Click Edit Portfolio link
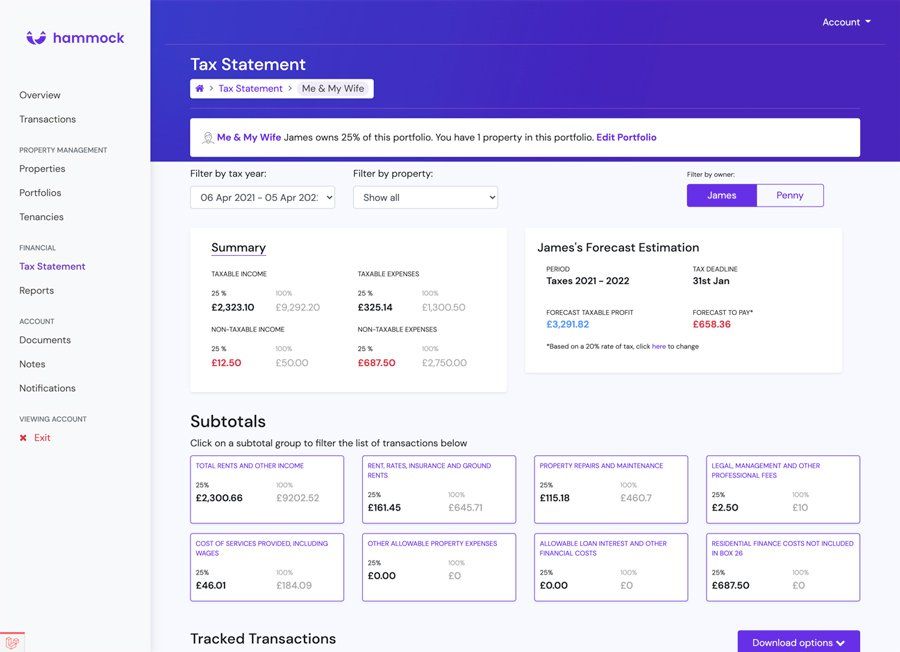 tap(626, 137)
